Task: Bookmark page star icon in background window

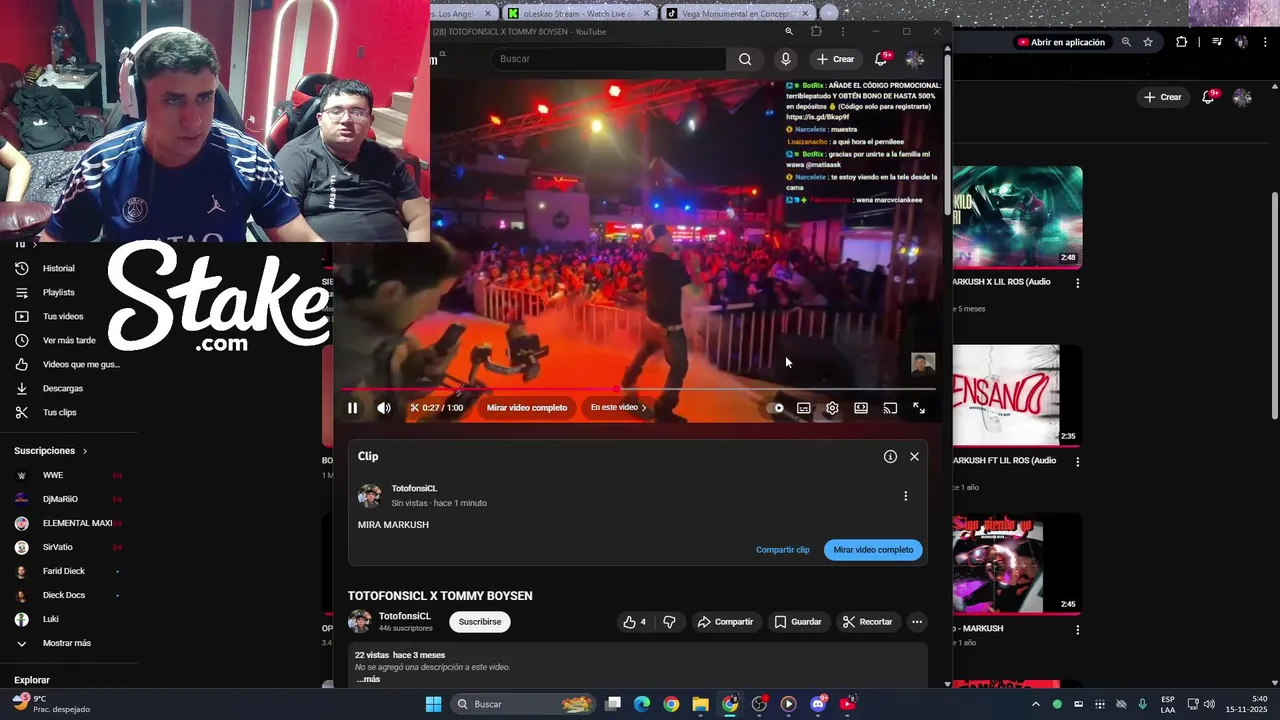Action: (x=1148, y=42)
